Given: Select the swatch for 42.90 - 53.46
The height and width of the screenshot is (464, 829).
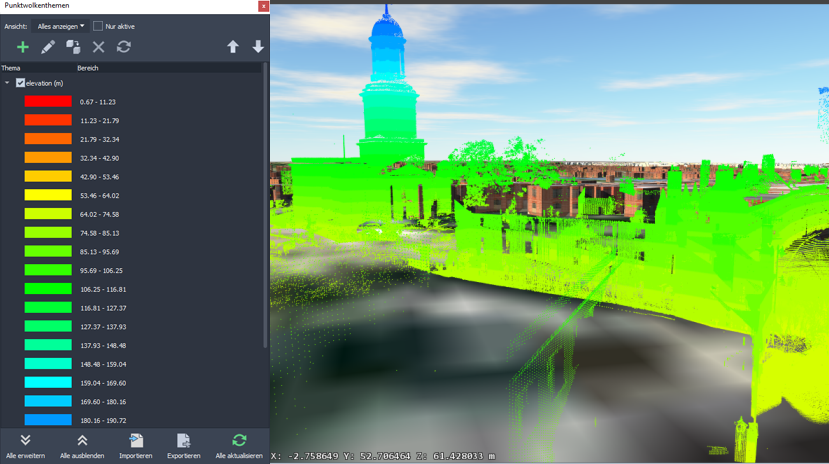Looking at the screenshot, I should coord(48,177).
